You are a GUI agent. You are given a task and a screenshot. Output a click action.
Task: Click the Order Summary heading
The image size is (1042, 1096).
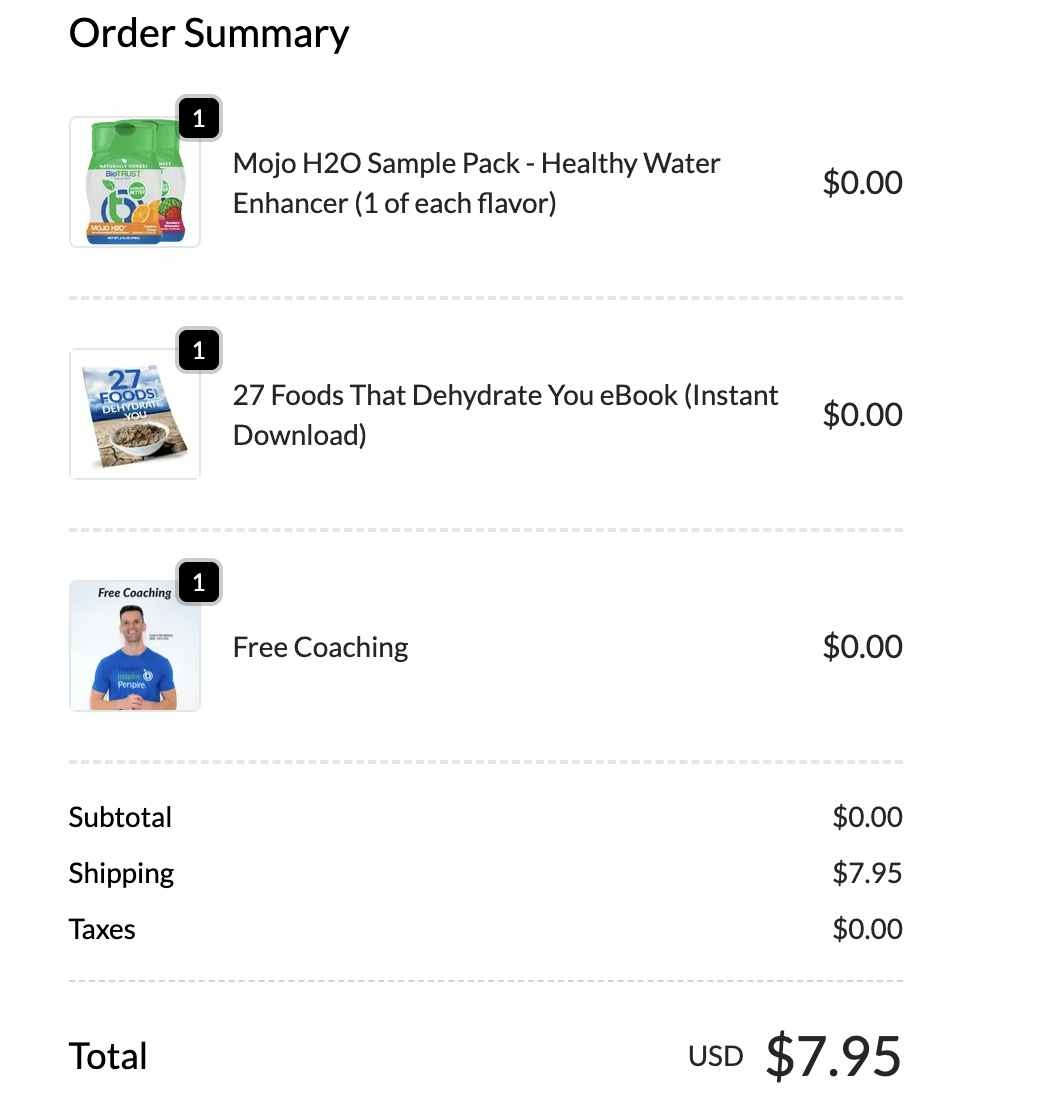209,34
